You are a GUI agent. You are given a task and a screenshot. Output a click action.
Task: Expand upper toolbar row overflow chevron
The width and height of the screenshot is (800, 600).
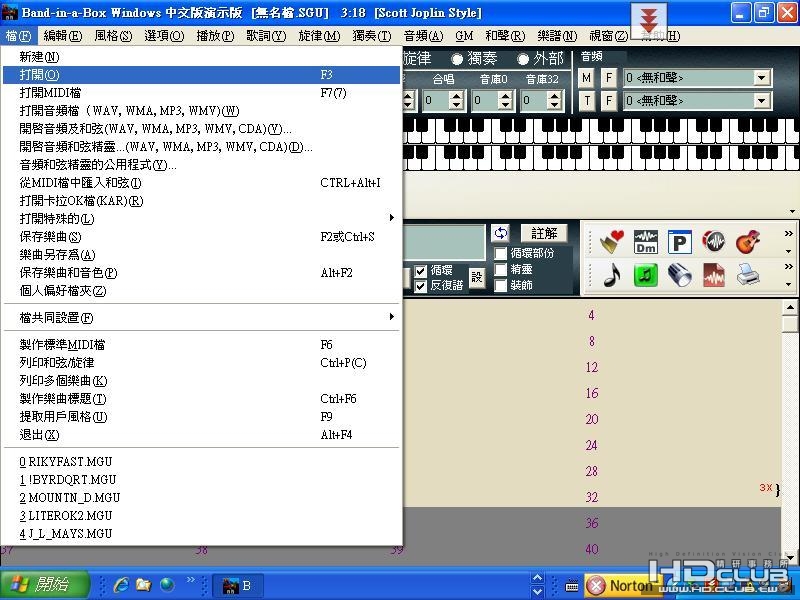[x=789, y=234]
